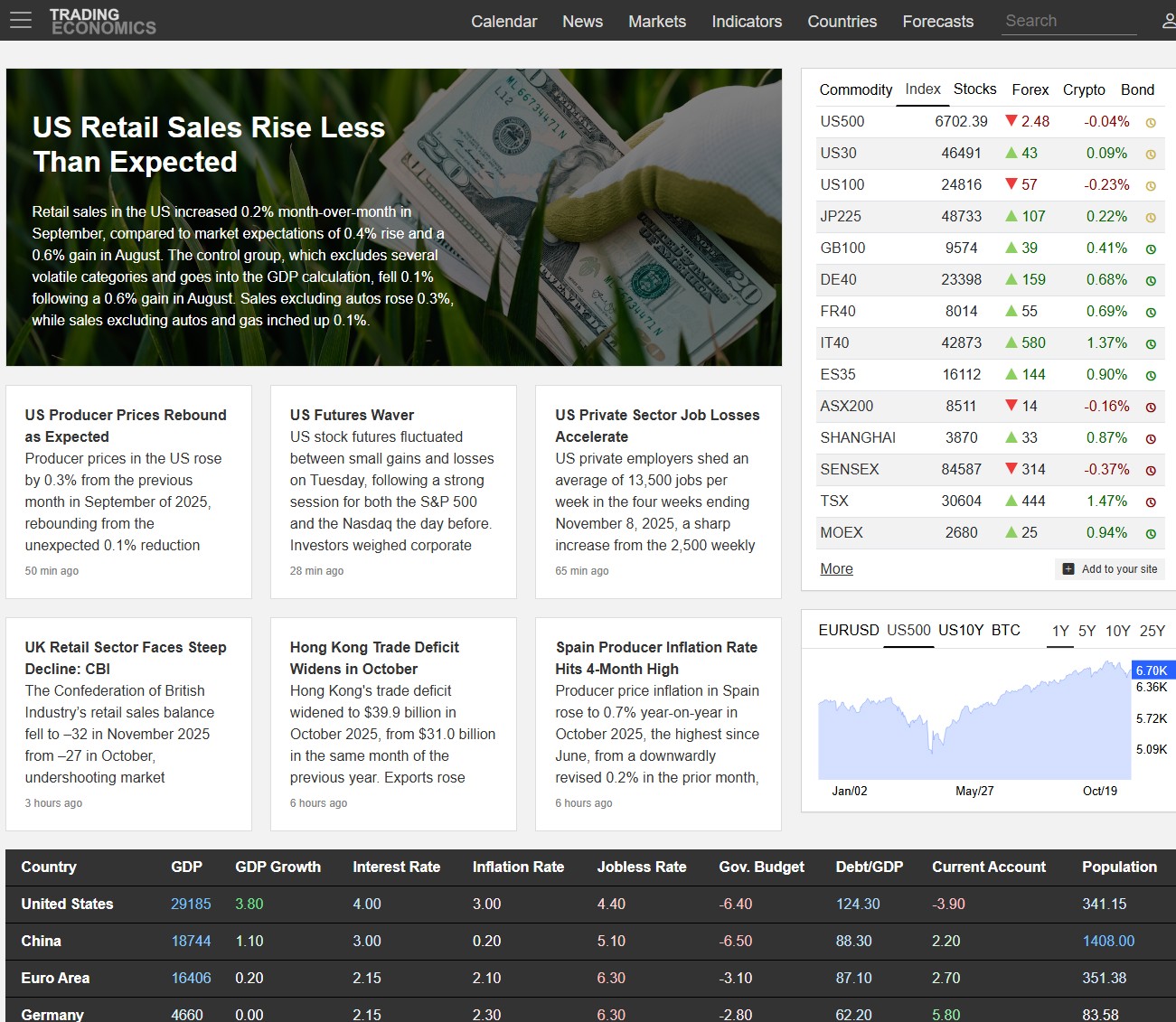Sort table by the GDP Growth column

pyautogui.click(x=278, y=867)
